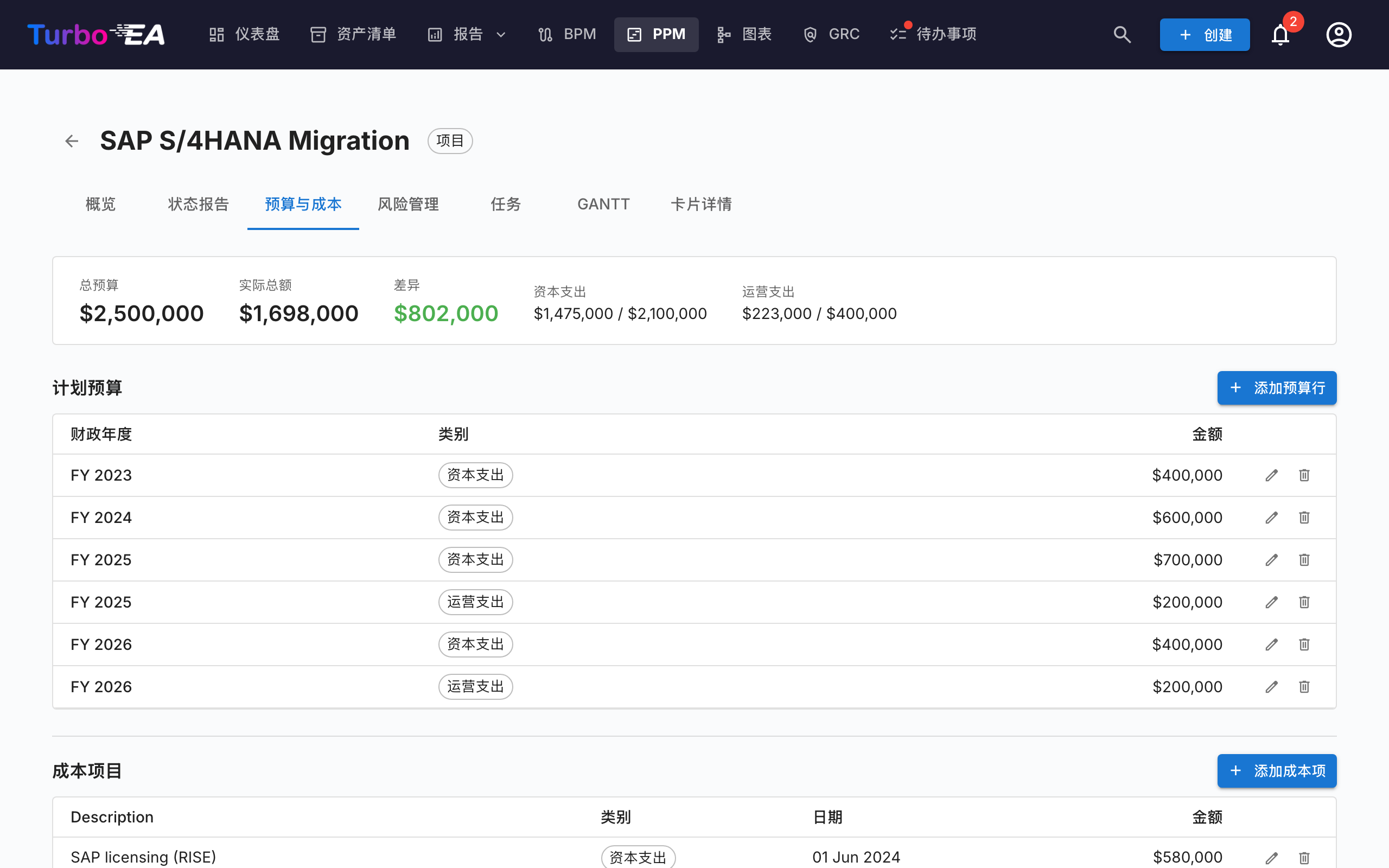Click the $223,000 / $400,000 opex value
Screen dimensions: 1389x868
(820, 314)
